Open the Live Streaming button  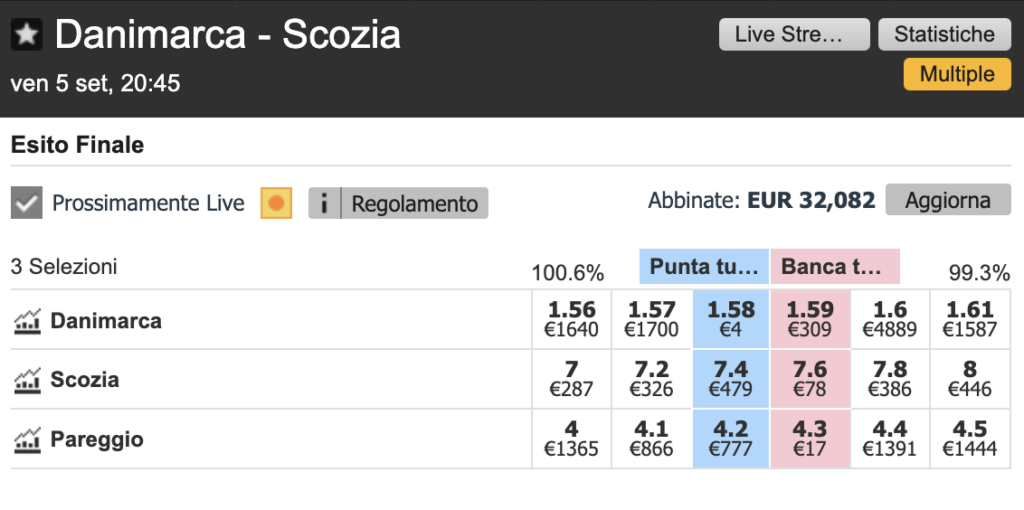(x=794, y=35)
